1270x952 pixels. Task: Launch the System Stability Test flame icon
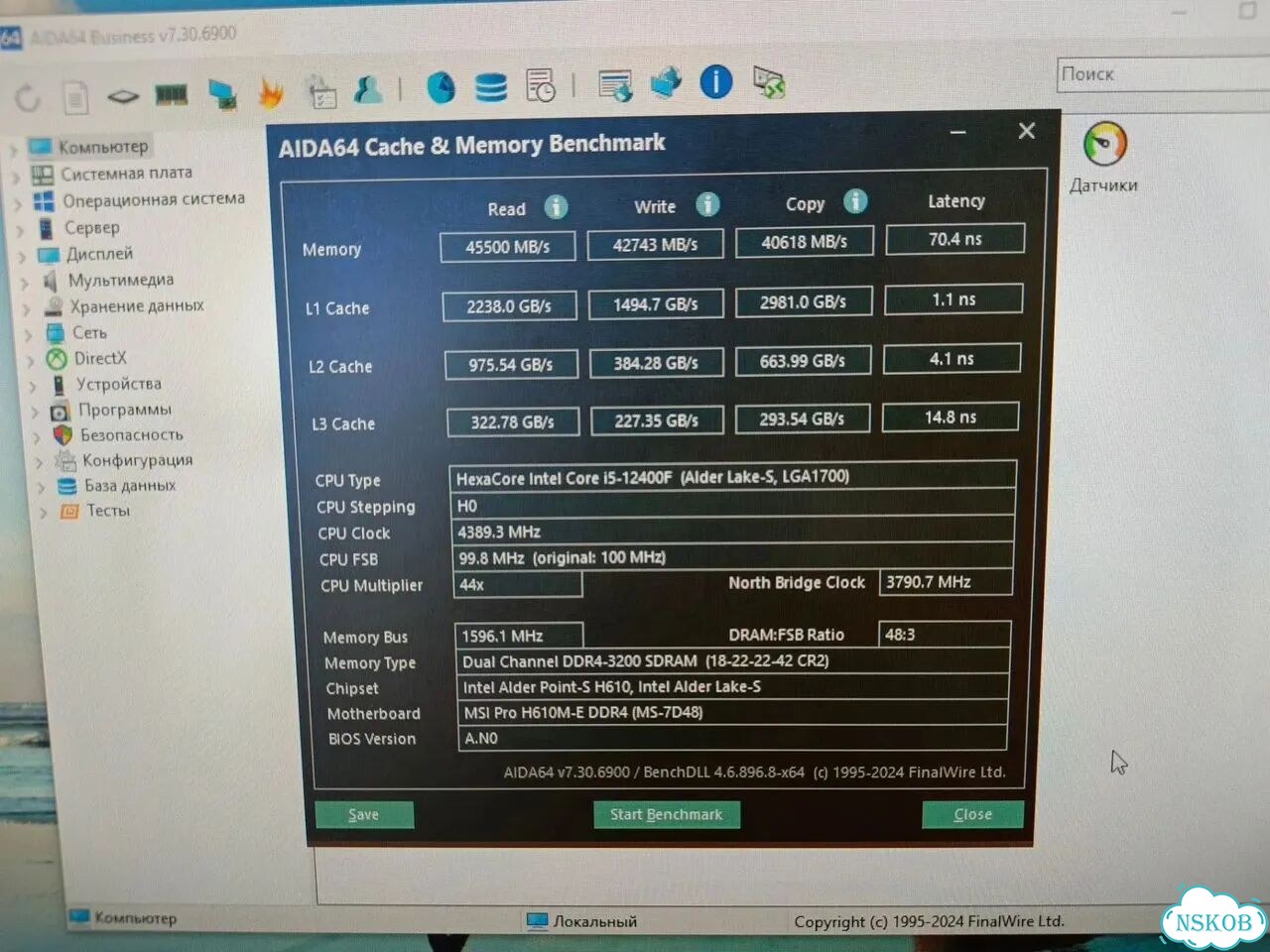[x=271, y=93]
